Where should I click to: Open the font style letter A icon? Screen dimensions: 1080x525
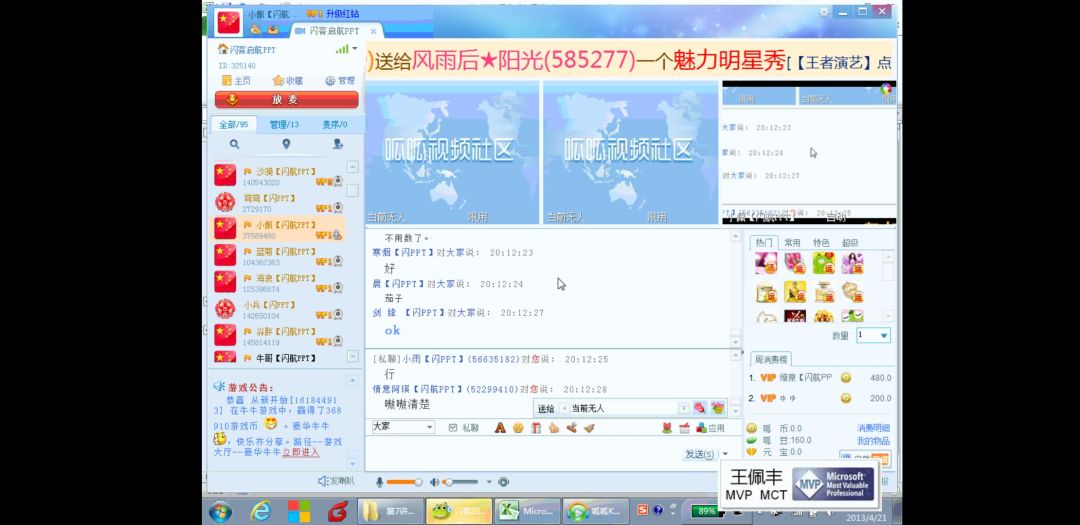click(x=501, y=428)
